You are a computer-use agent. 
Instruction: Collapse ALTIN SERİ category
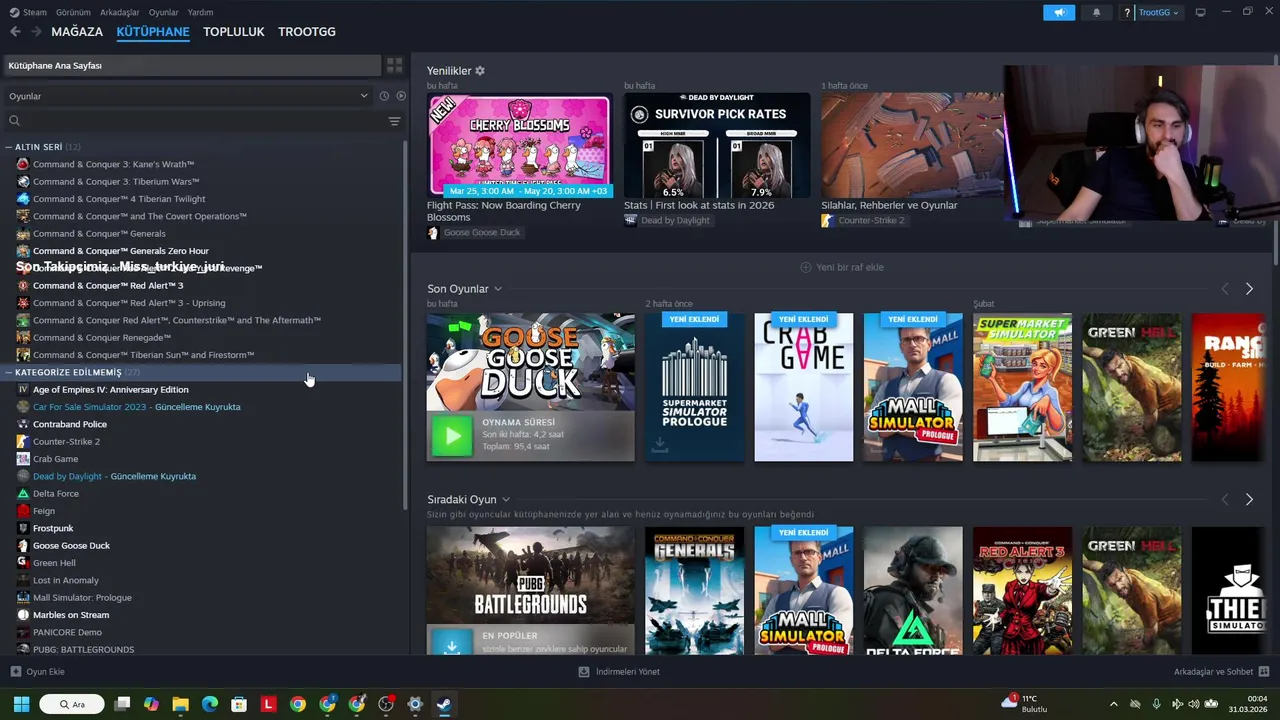[x=9, y=147]
